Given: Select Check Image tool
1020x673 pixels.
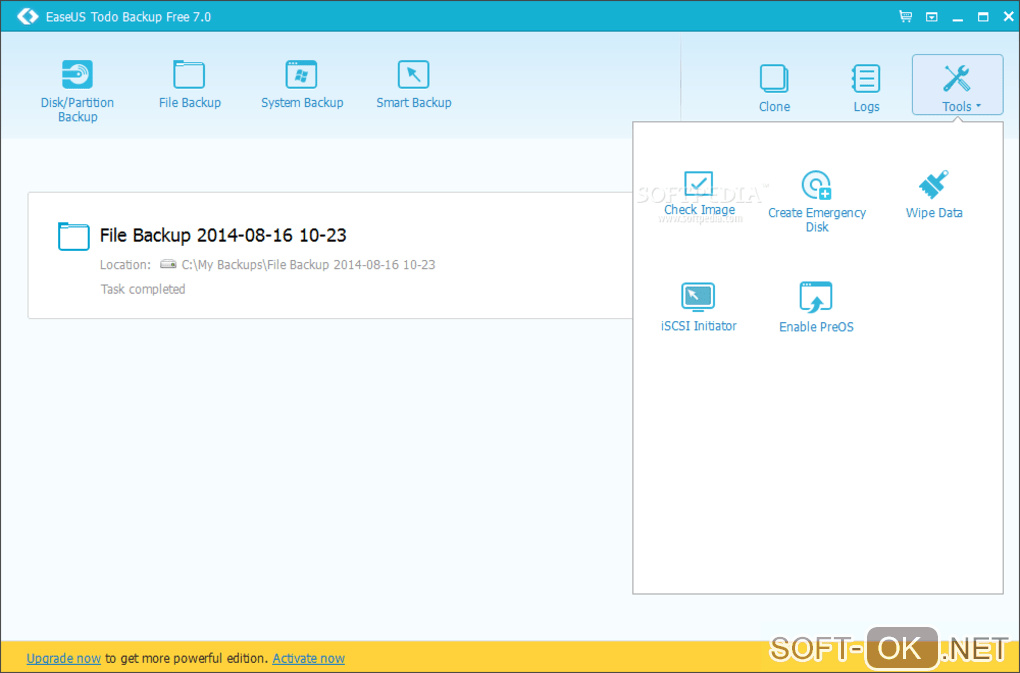Looking at the screenshot, I should [x=699, y=193].
